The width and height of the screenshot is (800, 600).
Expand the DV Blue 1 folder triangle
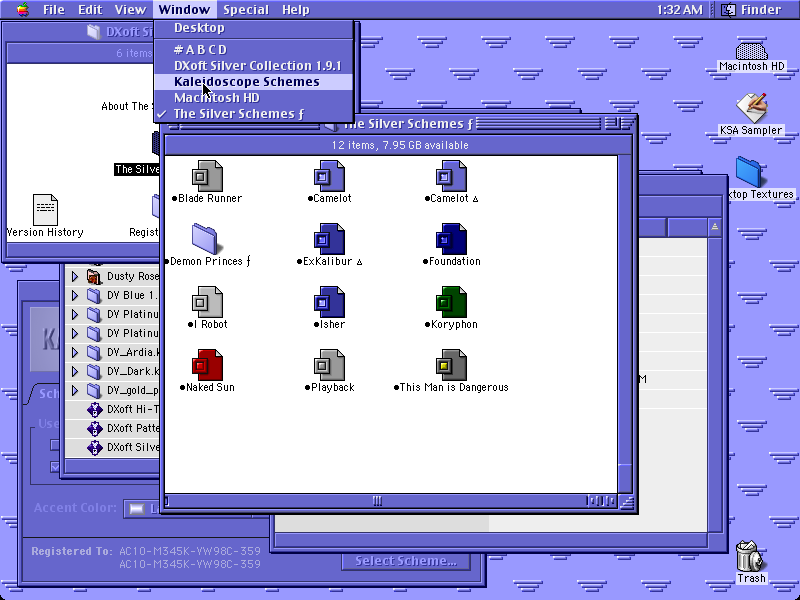[75, 295]
